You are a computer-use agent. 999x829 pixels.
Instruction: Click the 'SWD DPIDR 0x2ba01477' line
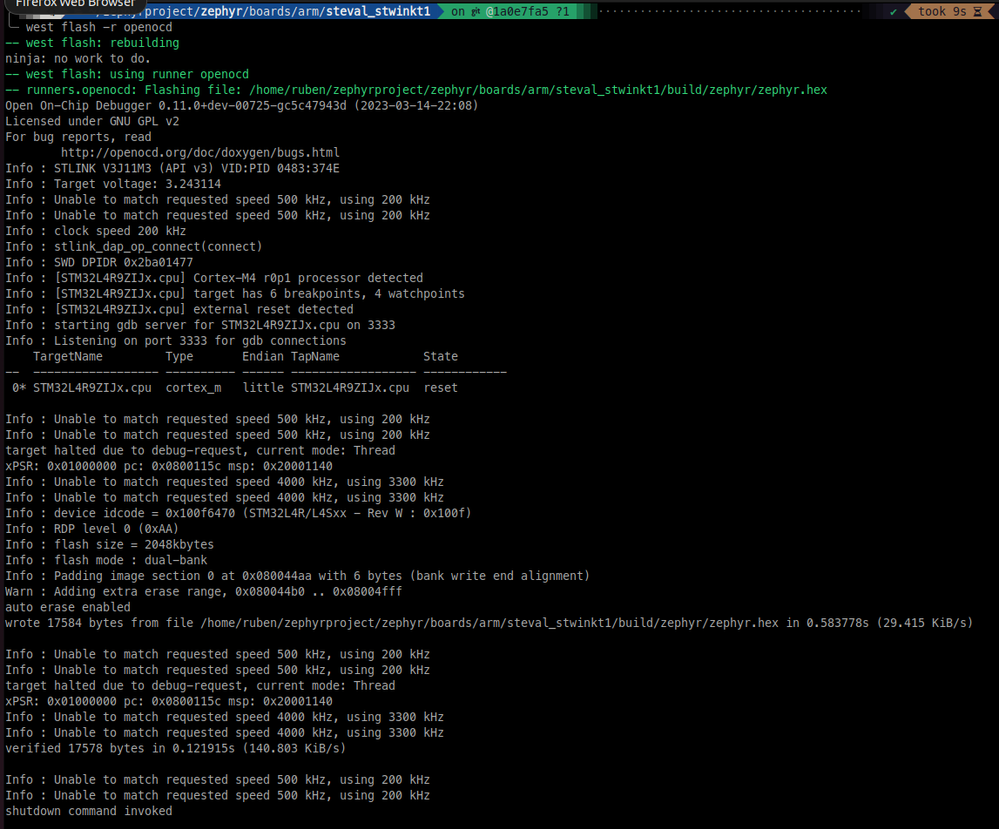(99, 262)
